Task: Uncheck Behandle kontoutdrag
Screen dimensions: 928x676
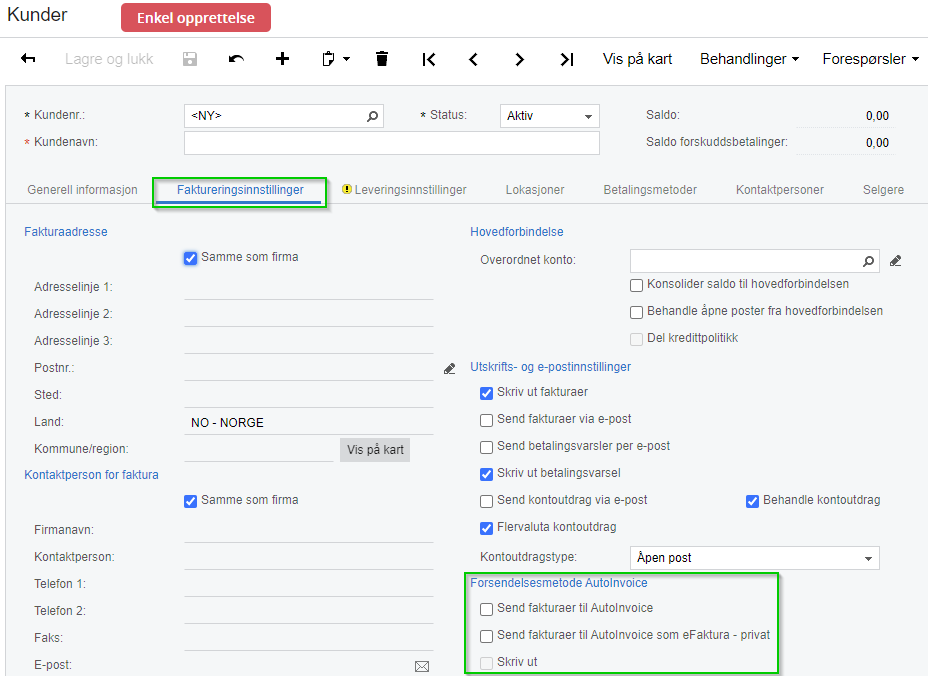Action: pyautogui.click(x=752, y=501)
